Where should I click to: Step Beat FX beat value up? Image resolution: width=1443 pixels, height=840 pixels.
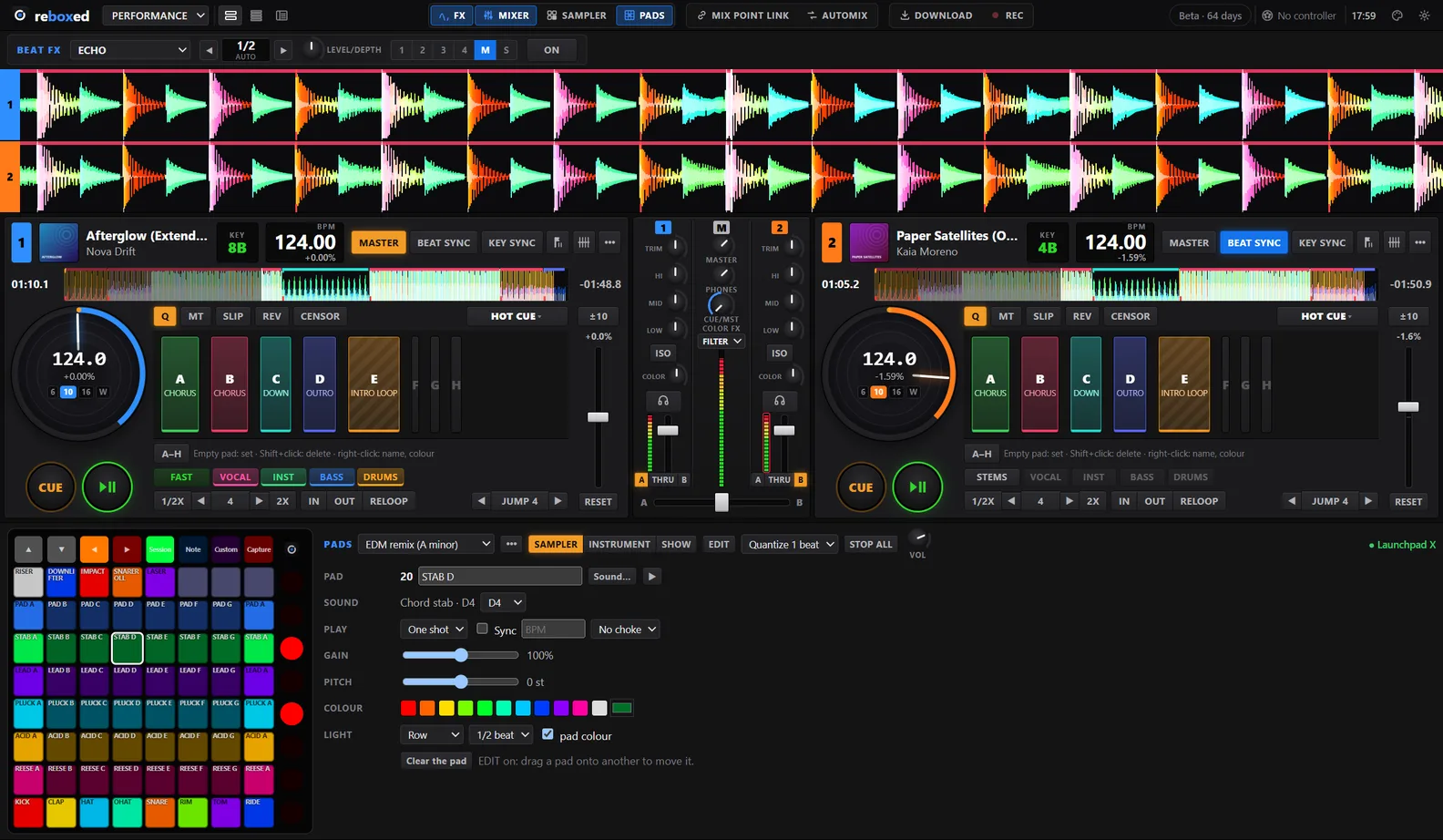(x=283, y=50)
